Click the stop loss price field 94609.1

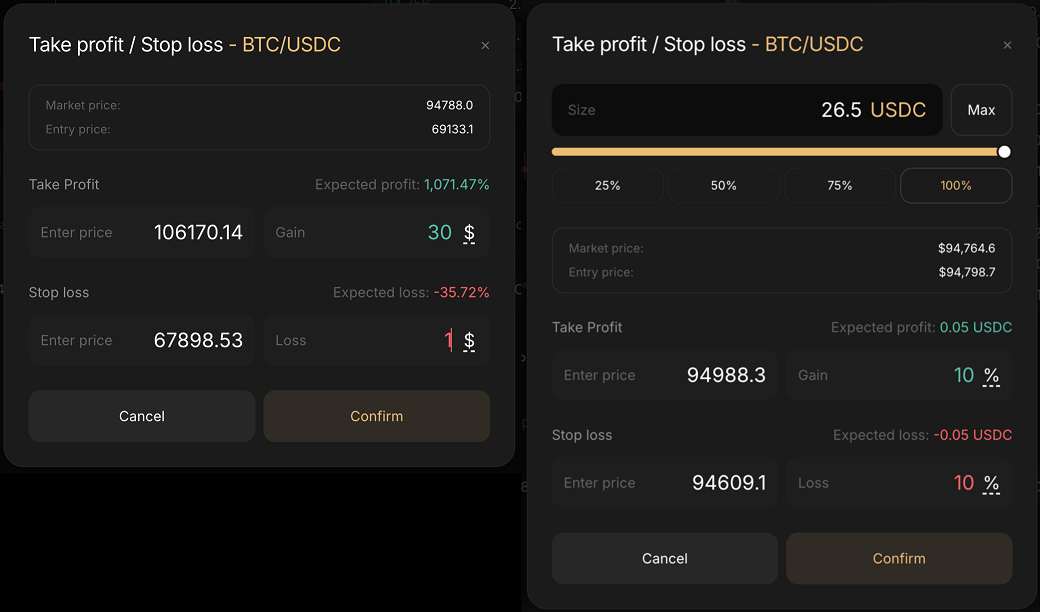[x=665, y=483]
